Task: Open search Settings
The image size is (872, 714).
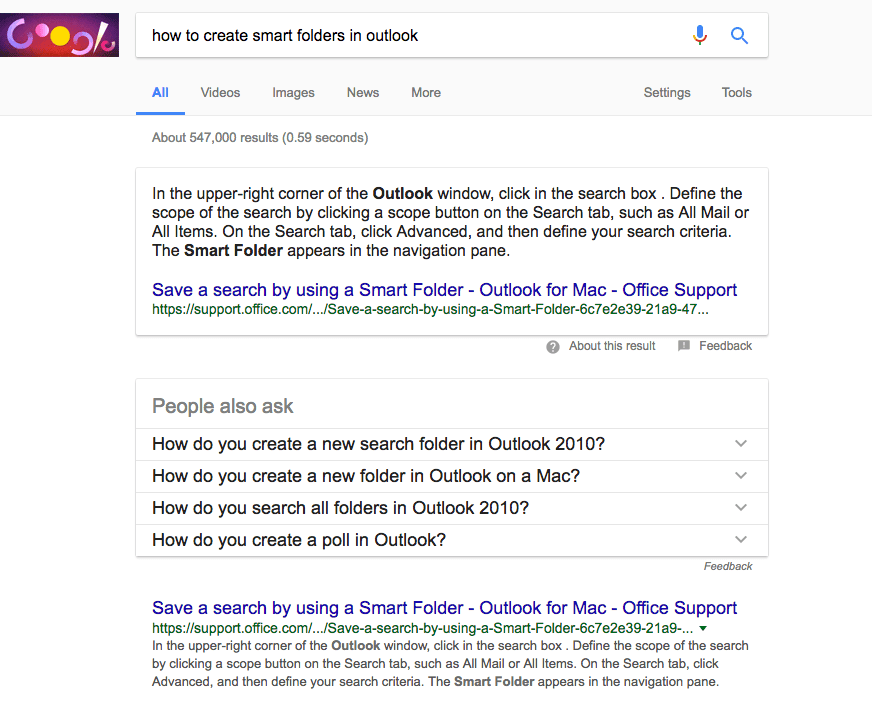Action: tap(666, 92)
